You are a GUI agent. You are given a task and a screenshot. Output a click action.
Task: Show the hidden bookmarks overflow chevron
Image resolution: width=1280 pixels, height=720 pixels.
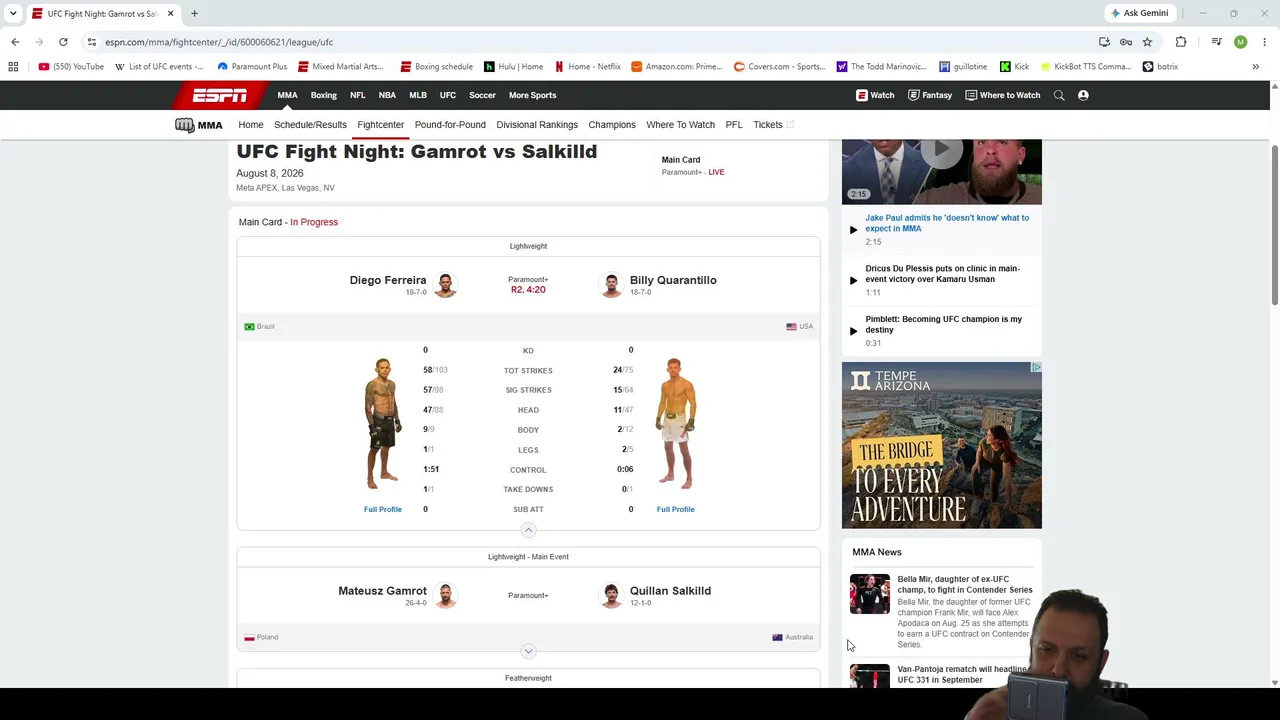pos(1256,67)
